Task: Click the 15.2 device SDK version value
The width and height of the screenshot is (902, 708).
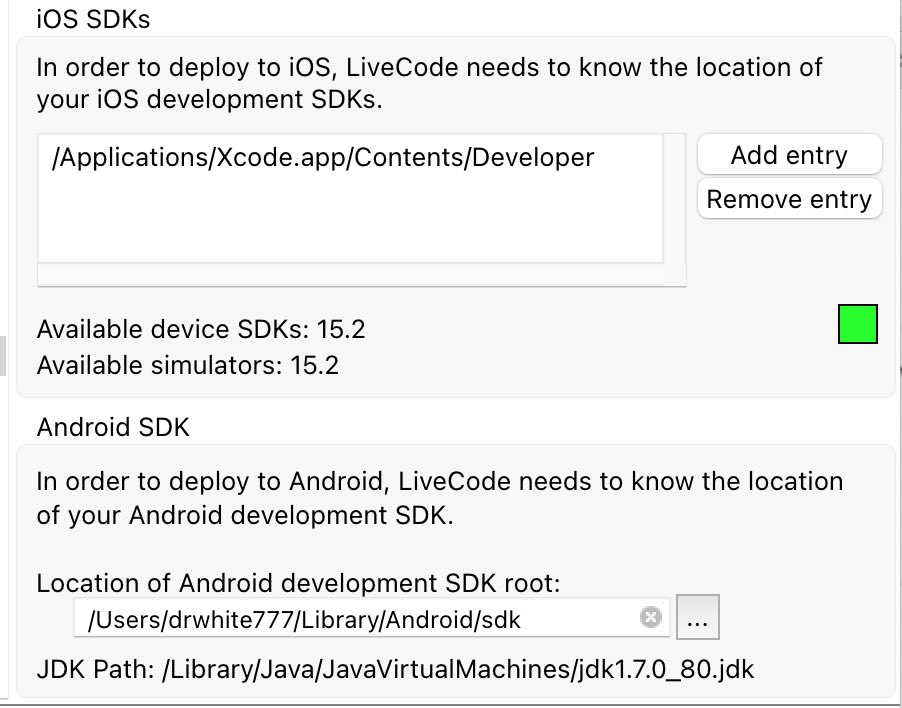Action: 331,328
